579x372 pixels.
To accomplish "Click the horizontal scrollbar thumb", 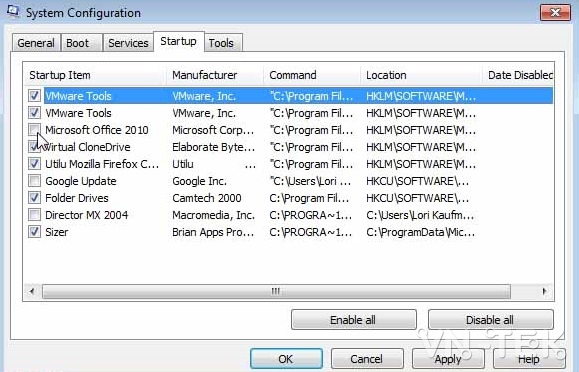I will click(276, 291).
